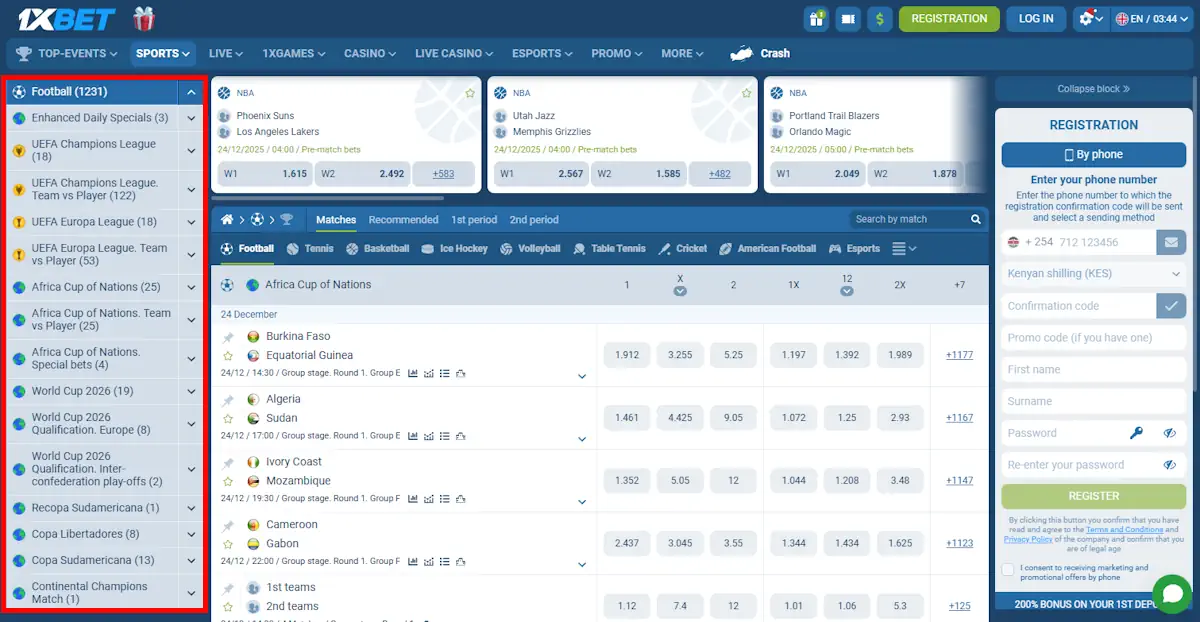Click the dollar payments icon in the top bar
Screen dimensions: 1200x622
(880, 18)
